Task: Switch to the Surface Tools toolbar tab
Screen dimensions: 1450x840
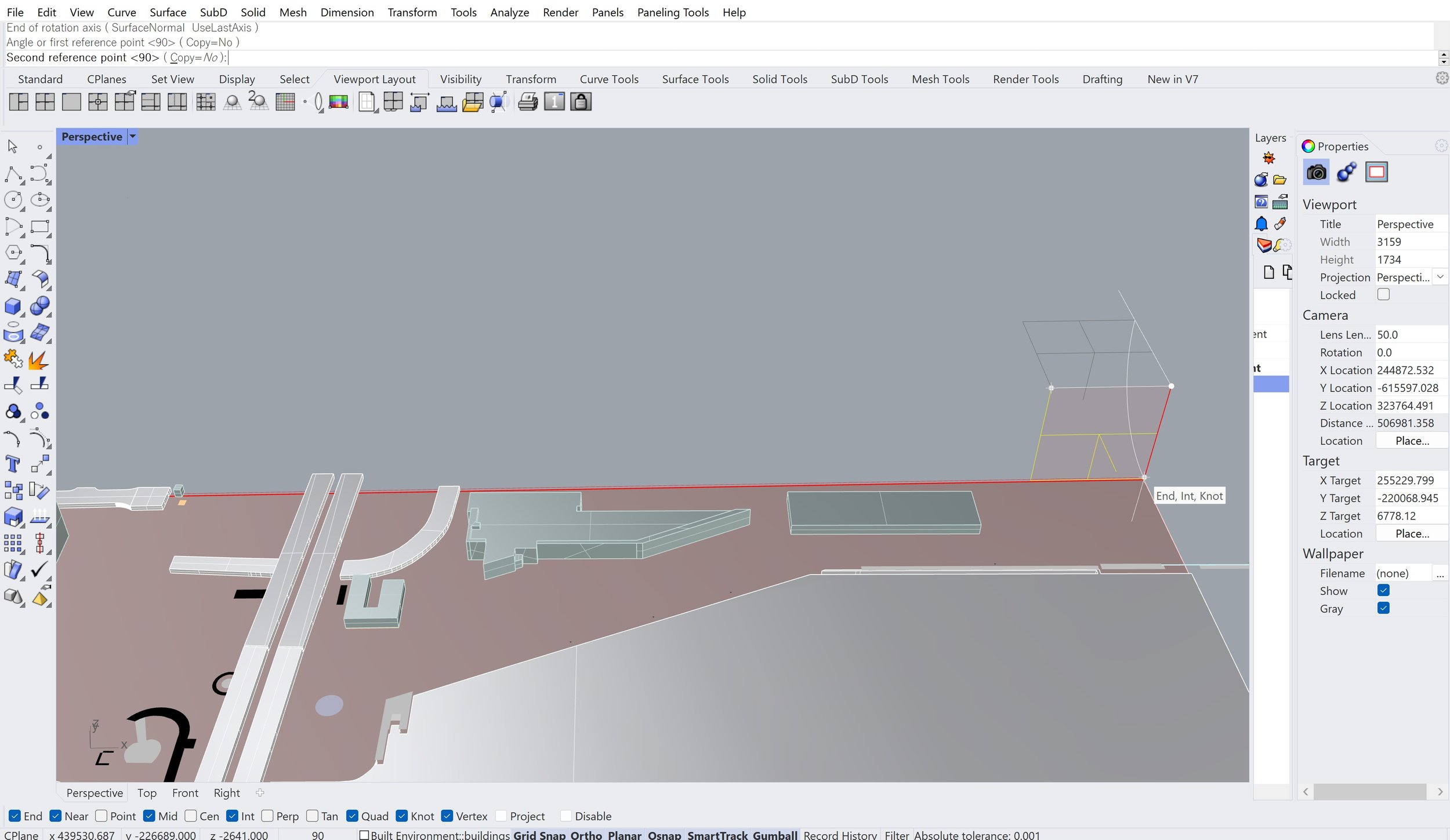Action: click(695, 79)
